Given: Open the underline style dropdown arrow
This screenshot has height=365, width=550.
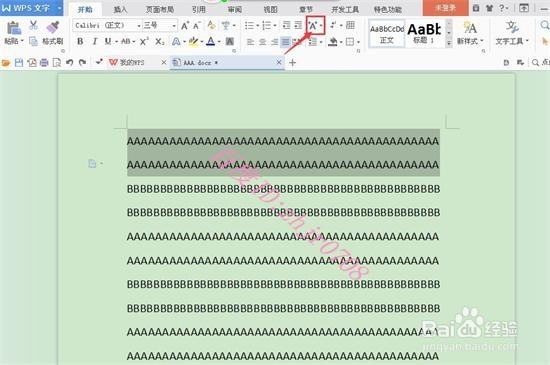Looking at the screenshot, I should (x=116, y=42).
